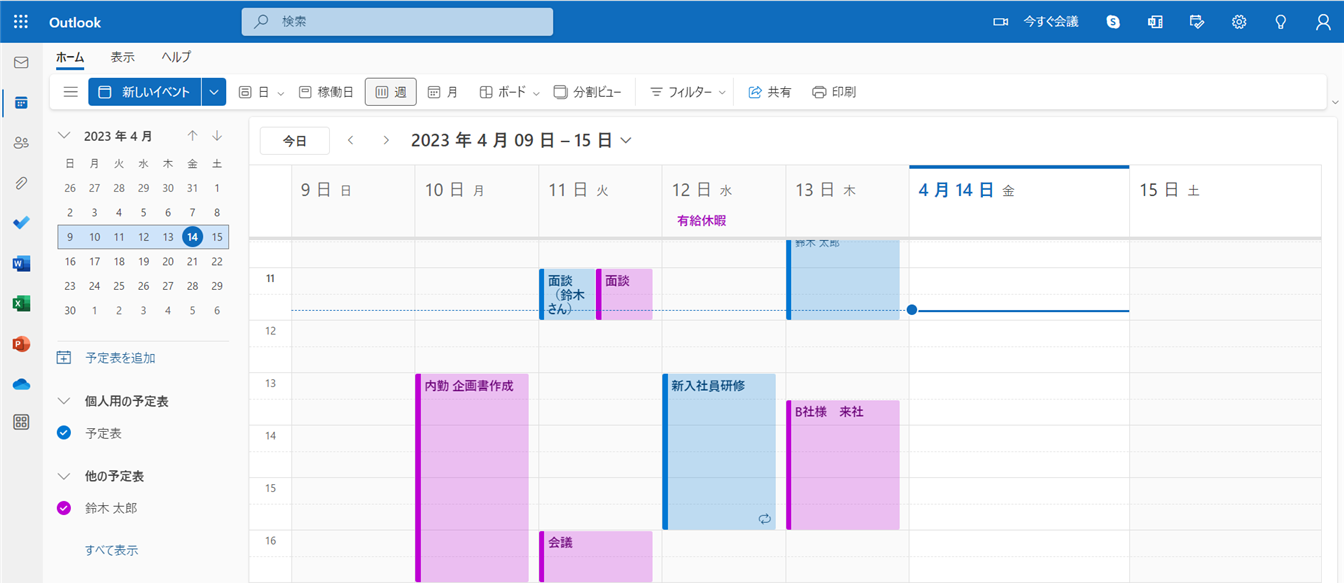
Task: Switch to the 表示 tab
Action: 123,57
